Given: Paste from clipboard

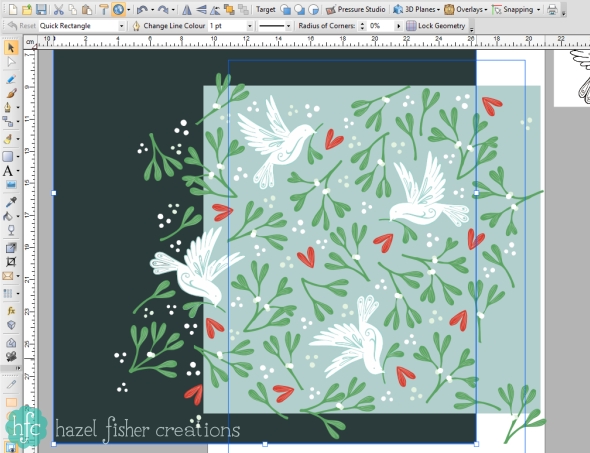Looking at the screenshot, I should 87,9.
